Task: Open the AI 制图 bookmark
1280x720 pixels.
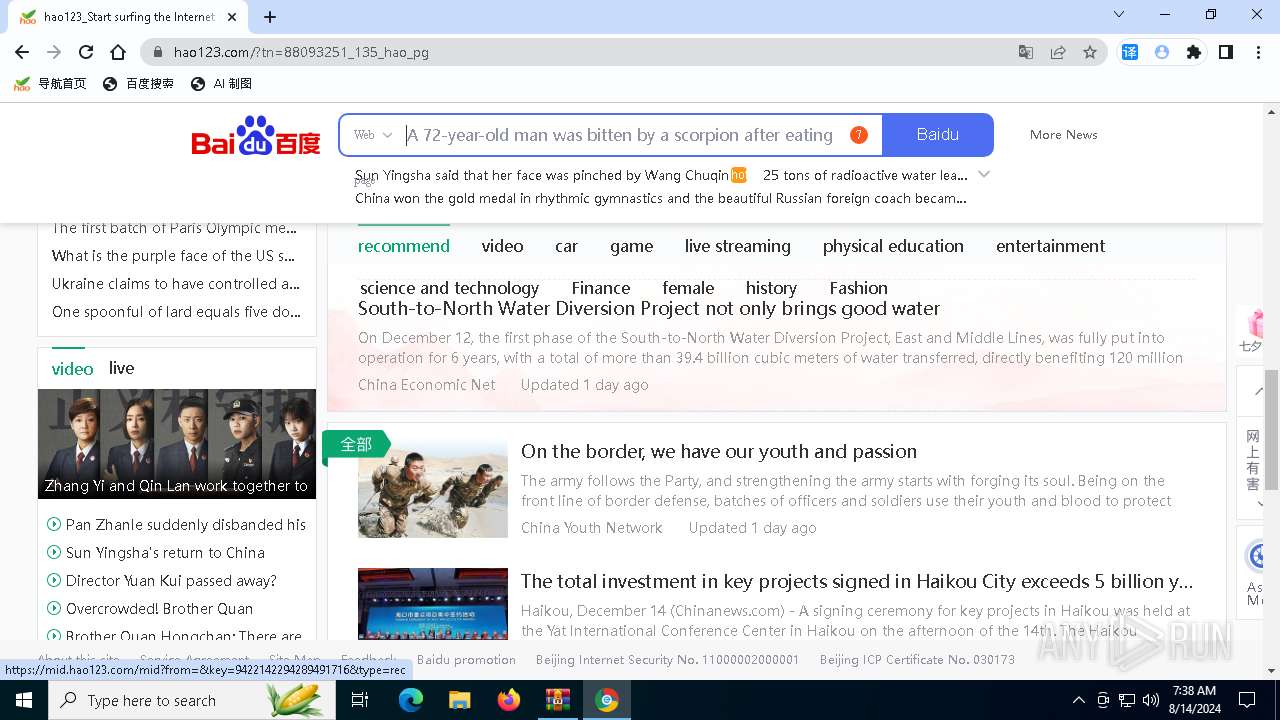Action: point(221,84)
